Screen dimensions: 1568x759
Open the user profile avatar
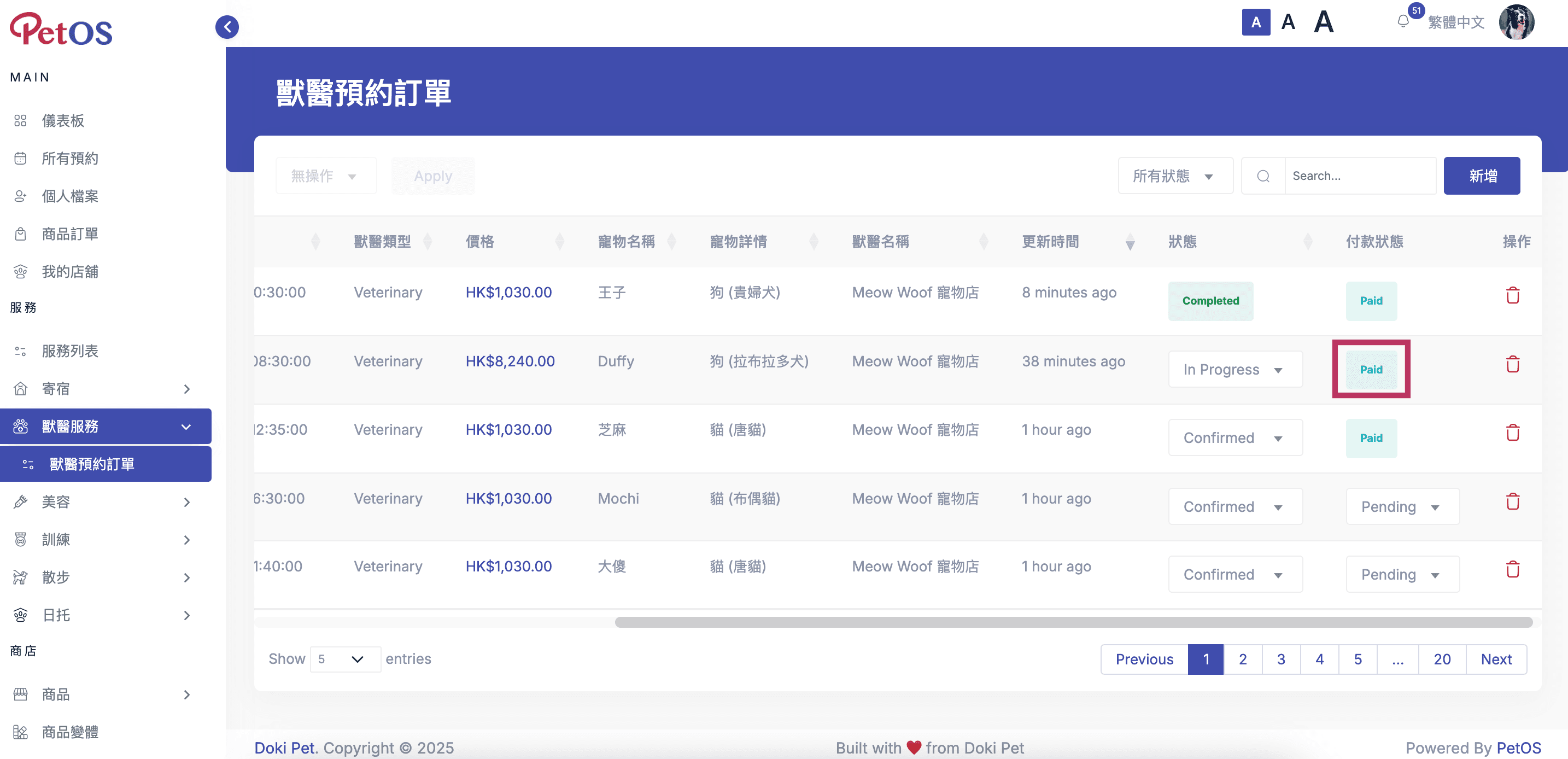click(x=1516, y=22)
